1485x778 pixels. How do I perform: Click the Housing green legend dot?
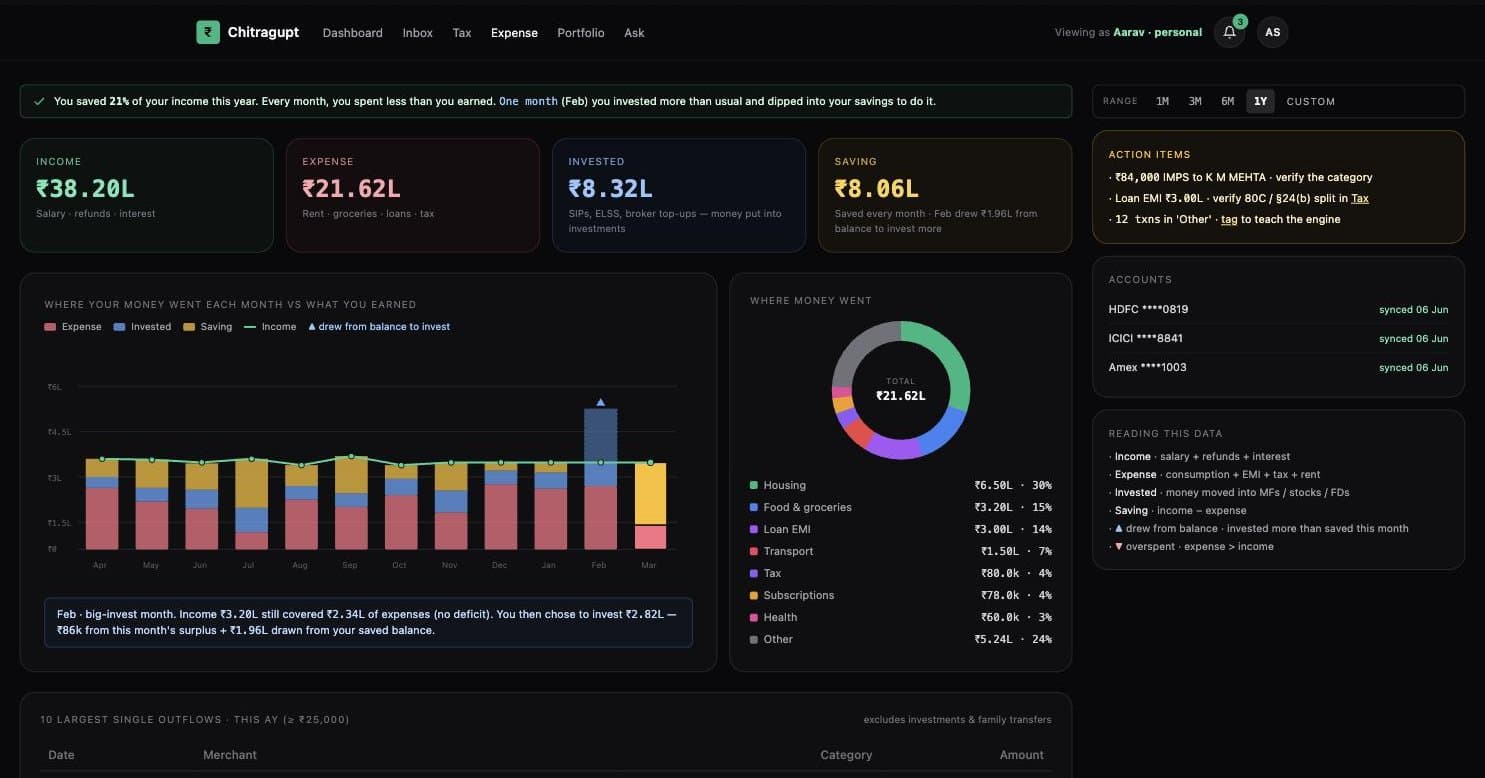pyautogui.click(x=753, y=485)
